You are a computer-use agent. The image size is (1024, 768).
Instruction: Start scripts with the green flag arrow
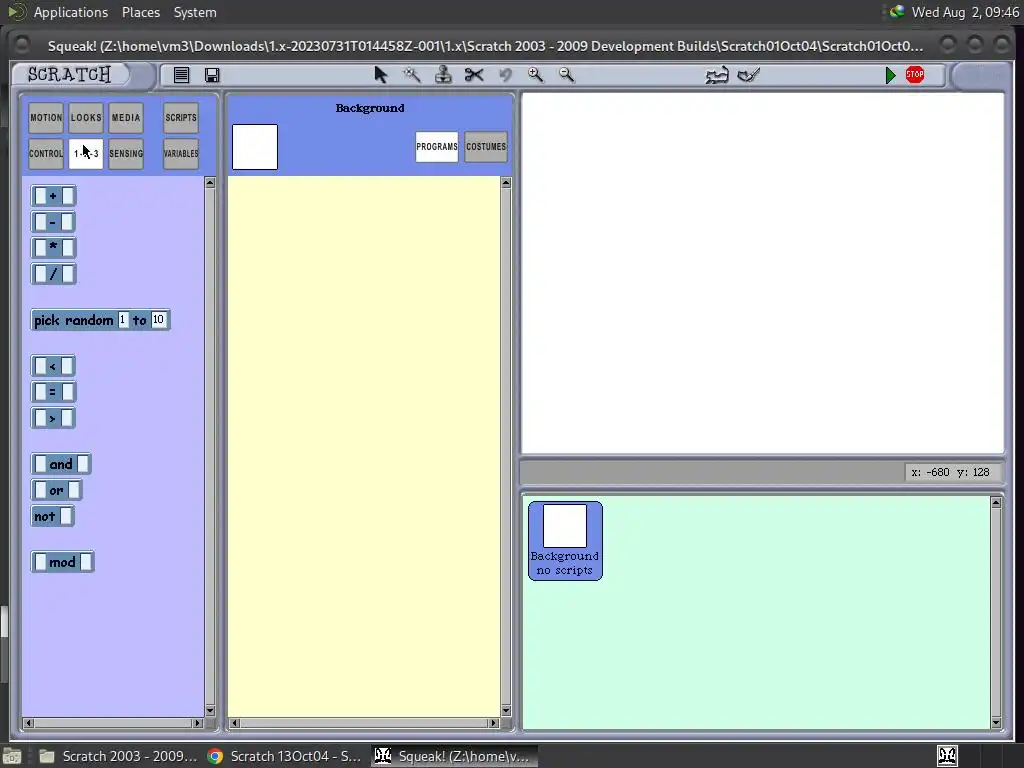(x=890, y=75)
